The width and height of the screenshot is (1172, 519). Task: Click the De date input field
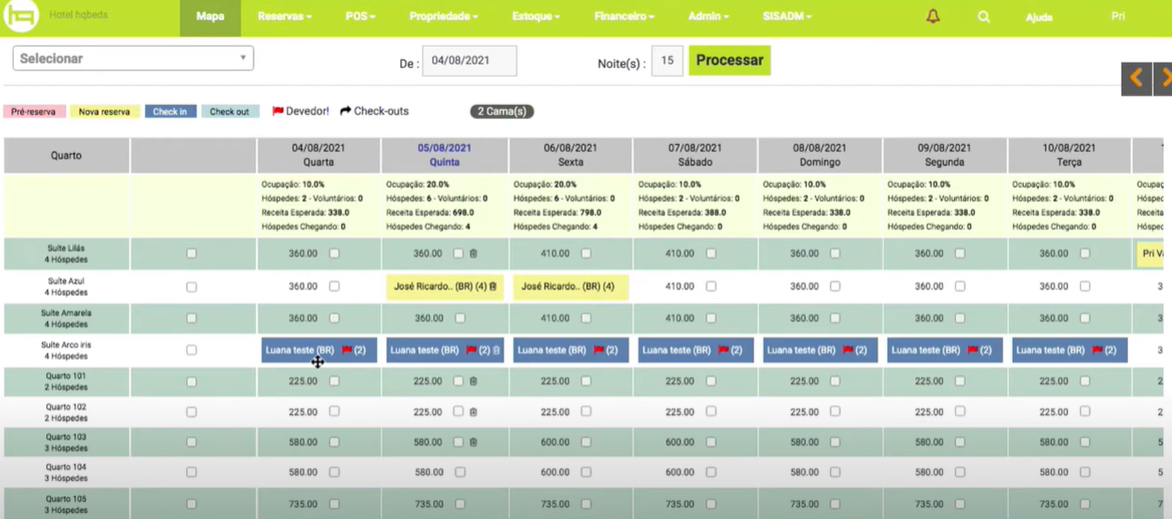[469, 61]
